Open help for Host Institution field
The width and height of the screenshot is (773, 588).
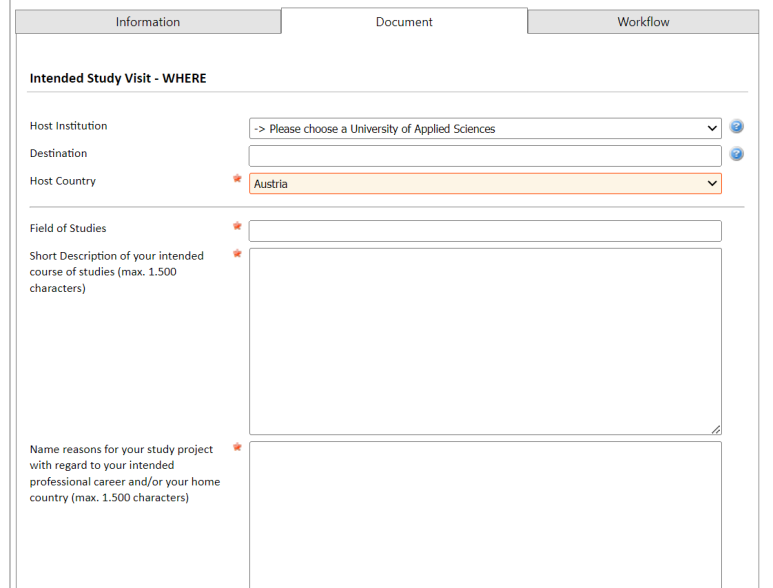(x=736, y=127)
